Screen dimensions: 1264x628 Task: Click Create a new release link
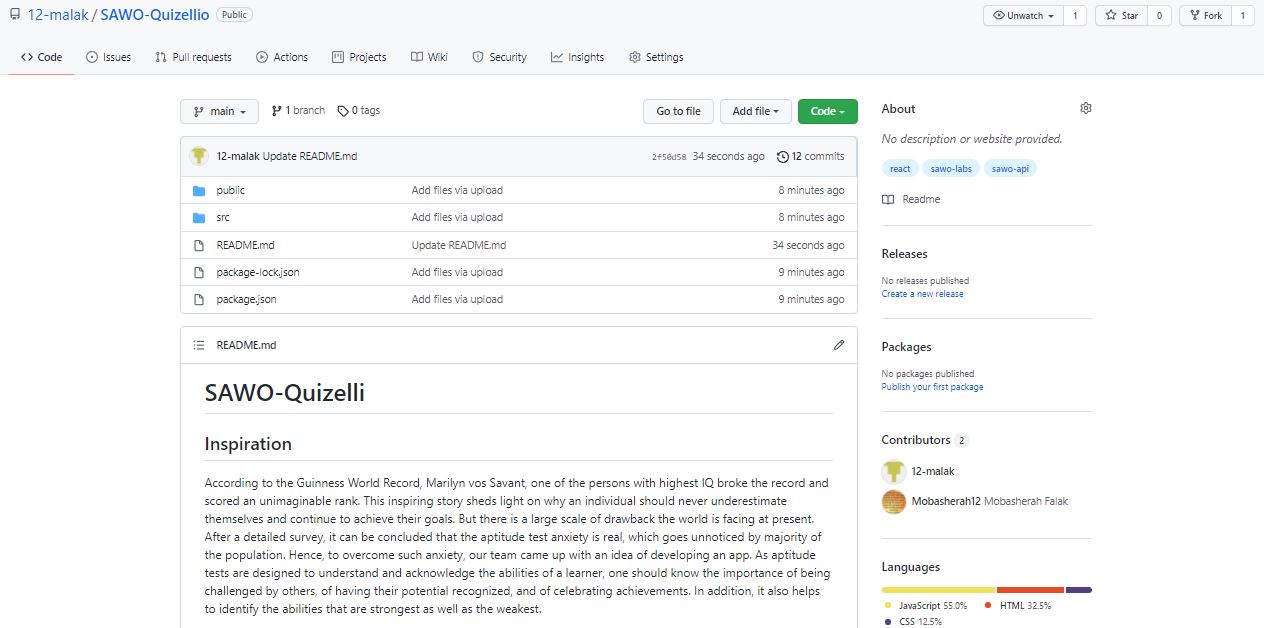(922, 294)
